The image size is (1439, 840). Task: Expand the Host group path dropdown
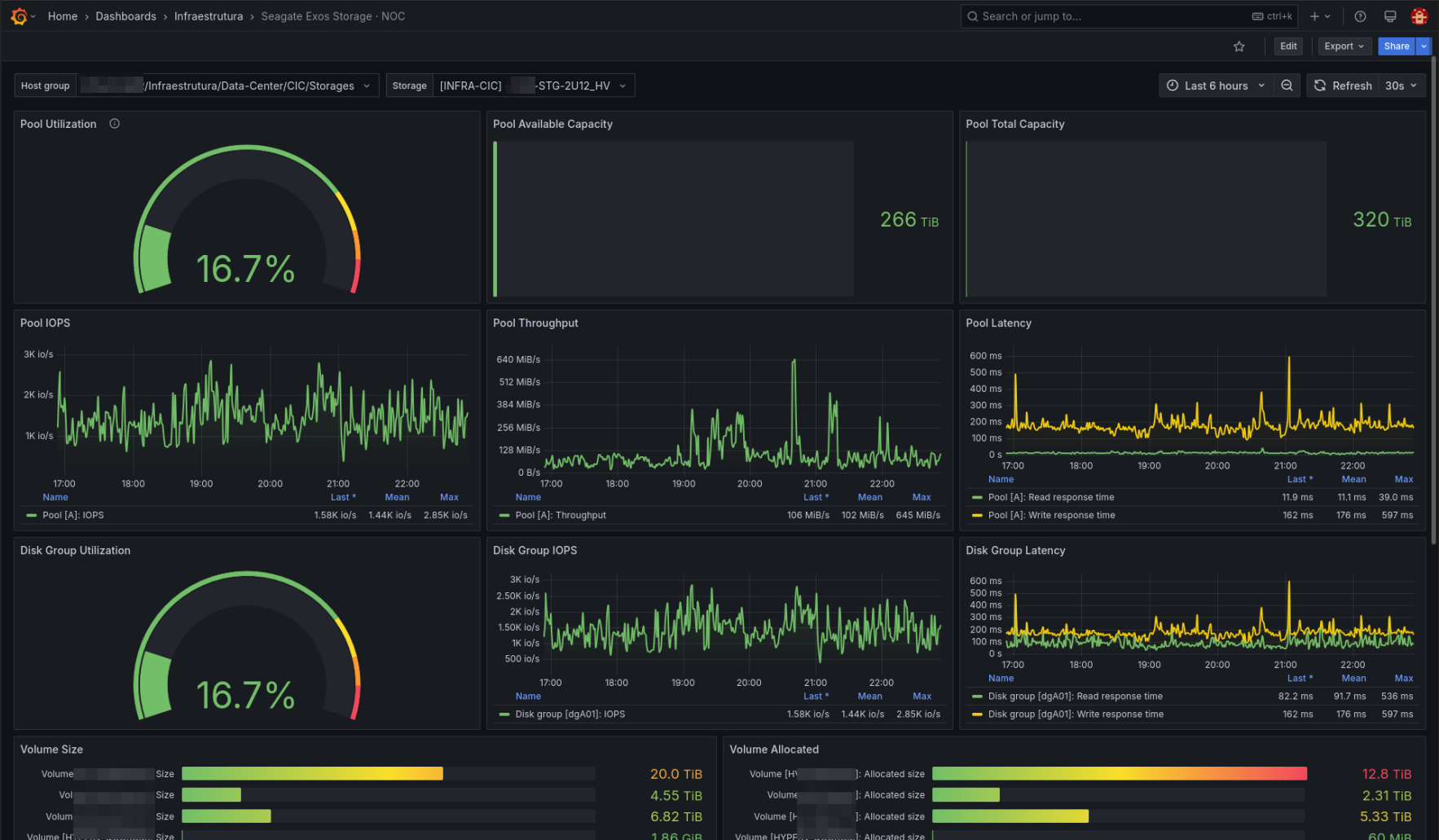(x=227, y=86)
